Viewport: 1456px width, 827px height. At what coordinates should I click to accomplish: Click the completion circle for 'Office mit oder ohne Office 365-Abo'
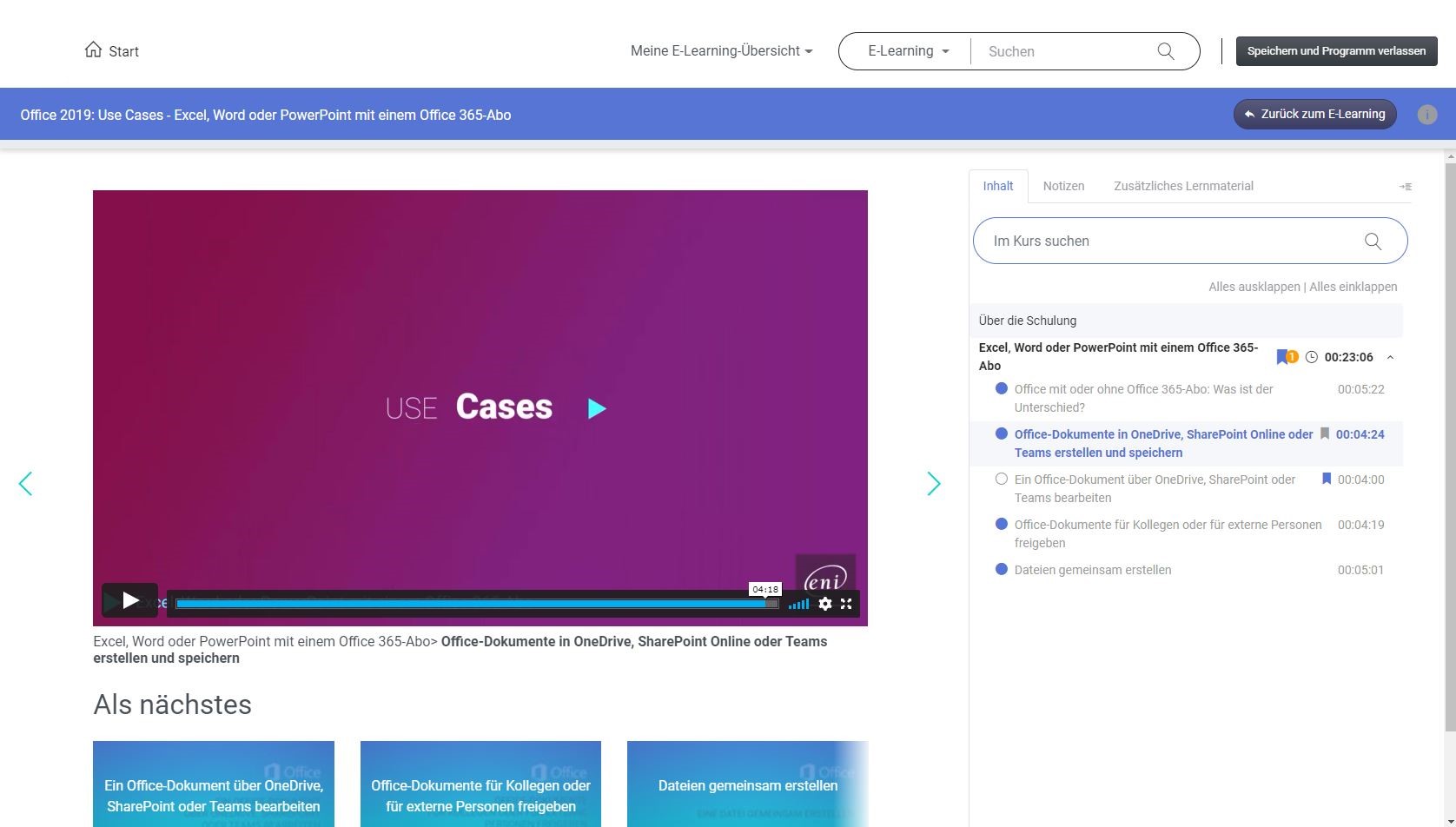click(1002, 389)
